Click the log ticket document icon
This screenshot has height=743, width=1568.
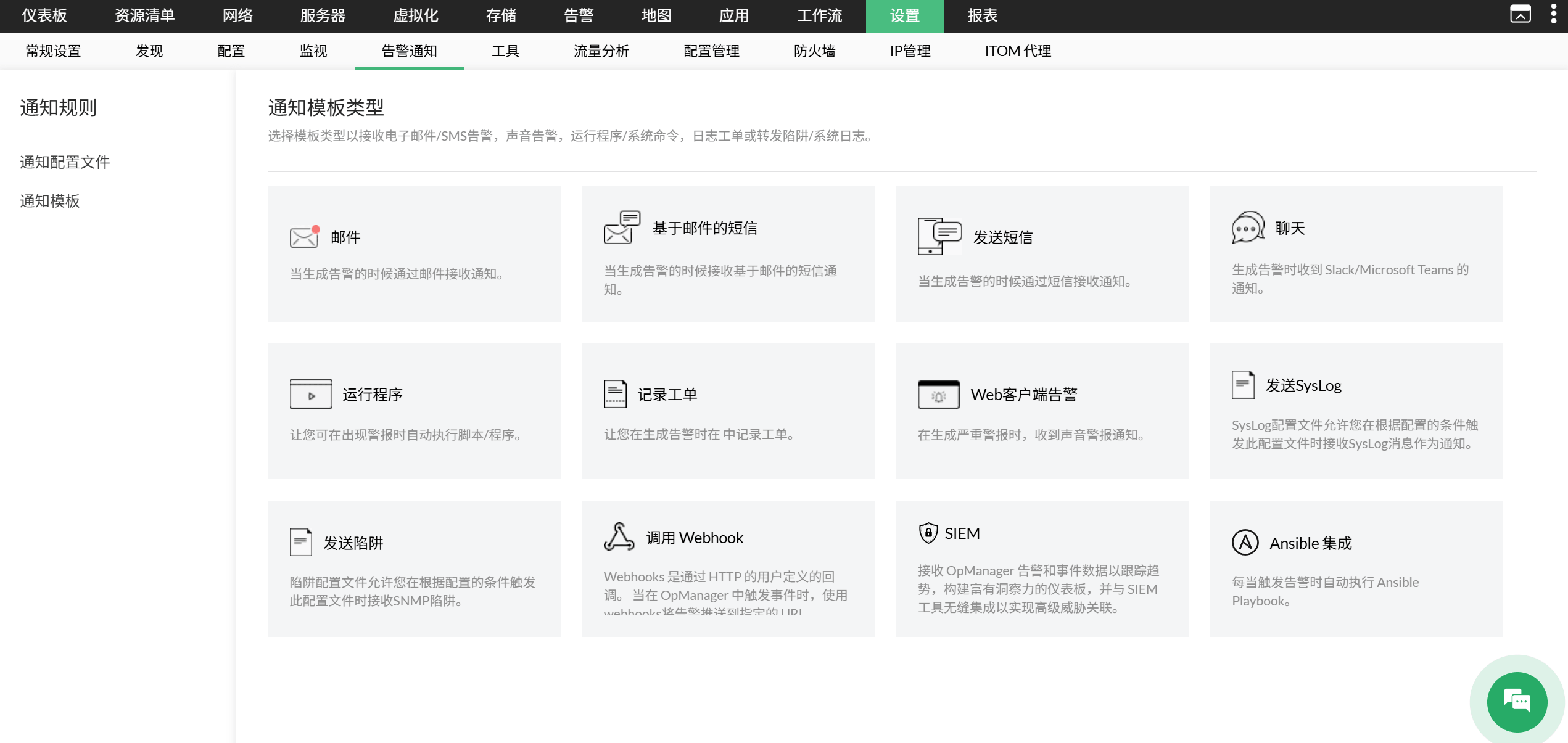tap(615, 394)
